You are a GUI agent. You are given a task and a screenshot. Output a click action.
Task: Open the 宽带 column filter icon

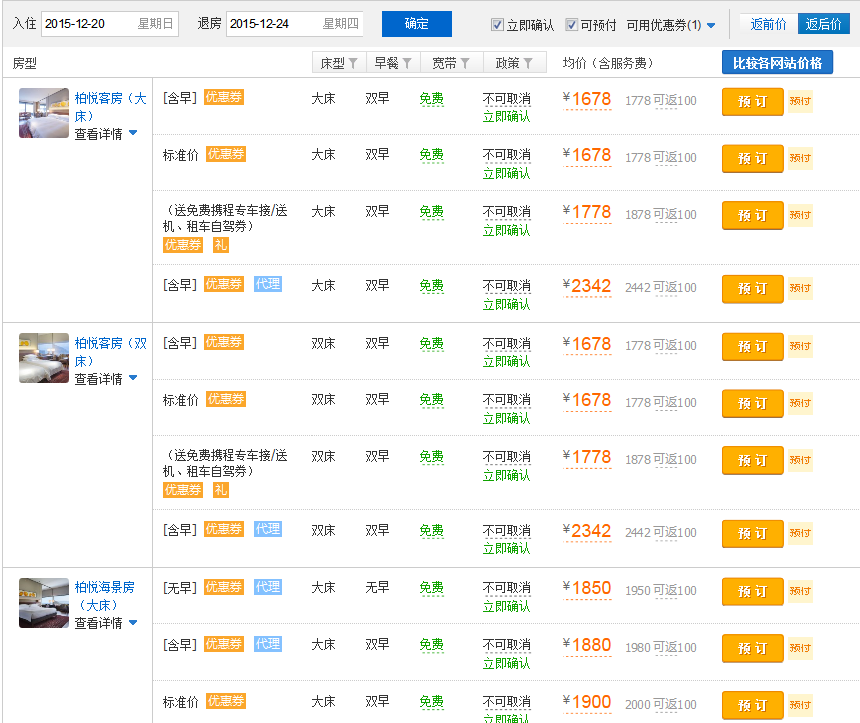click(x=466, y=64)
